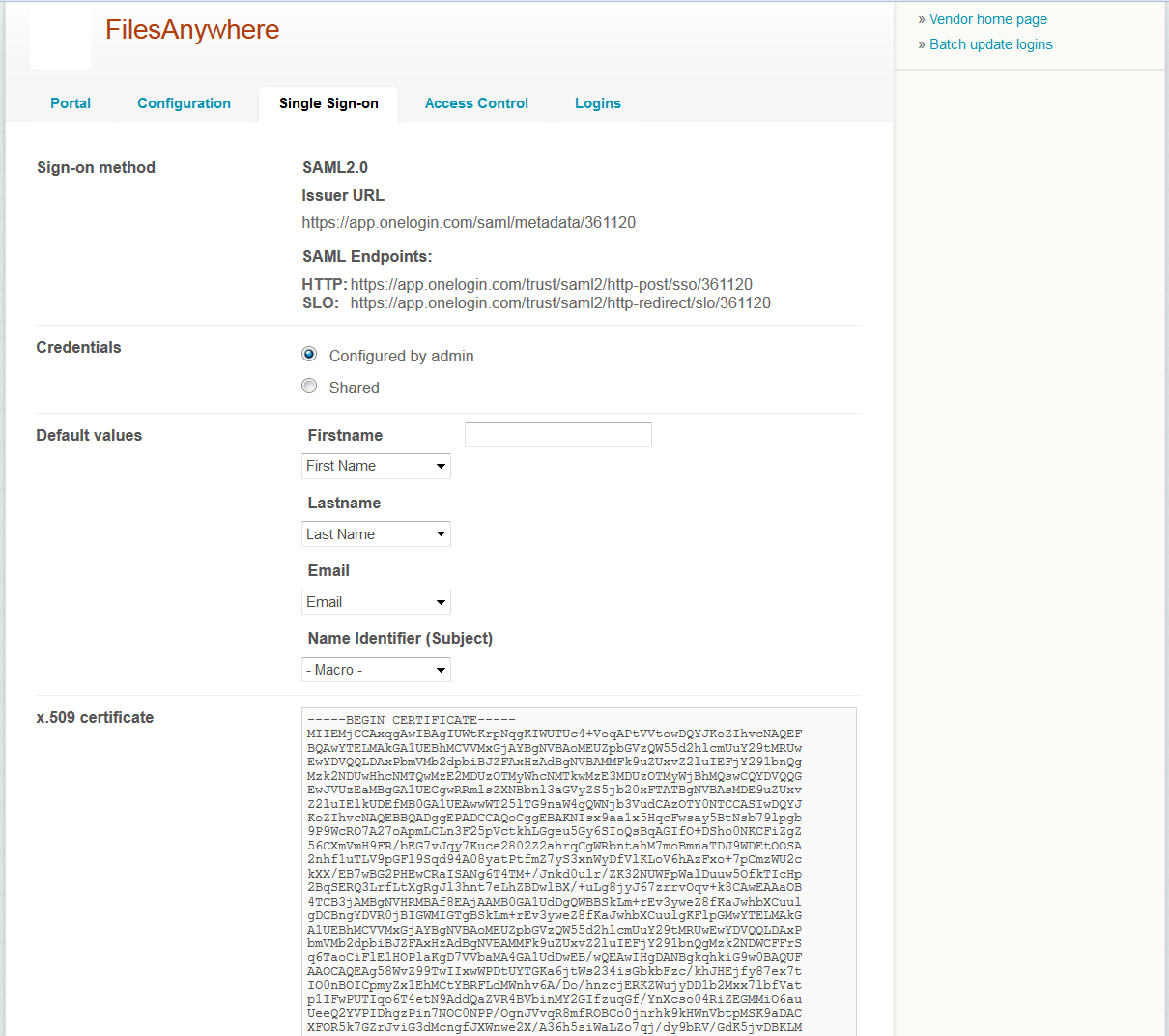The width and height of the screenshot is (1169, 1036).
Task: Click the Lastname field label
Action: 344,504
